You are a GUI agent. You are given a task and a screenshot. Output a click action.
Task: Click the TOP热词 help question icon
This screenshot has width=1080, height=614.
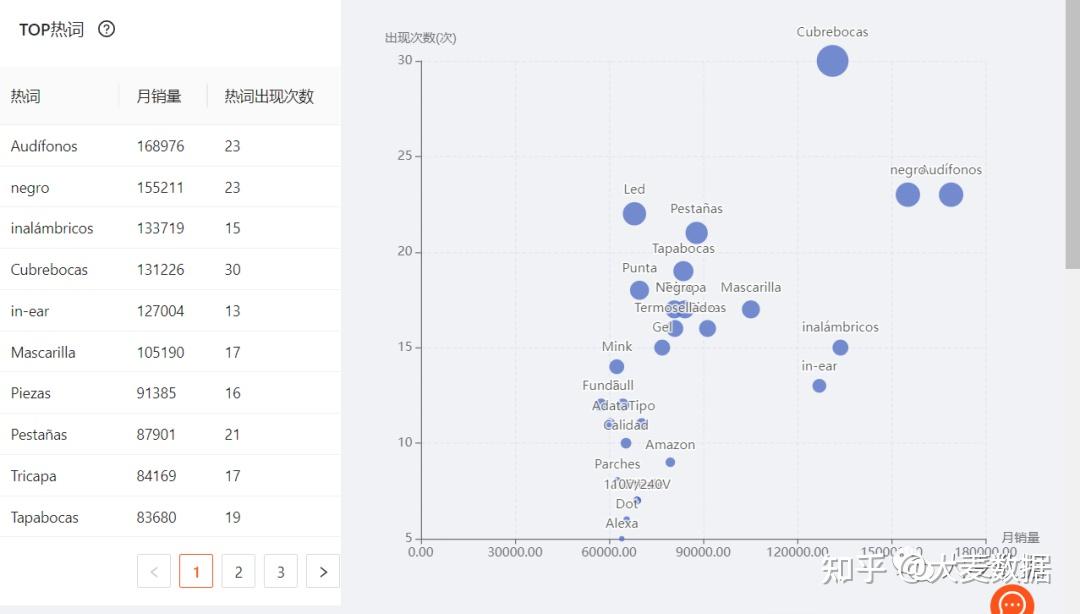click(x=107, y=29)
